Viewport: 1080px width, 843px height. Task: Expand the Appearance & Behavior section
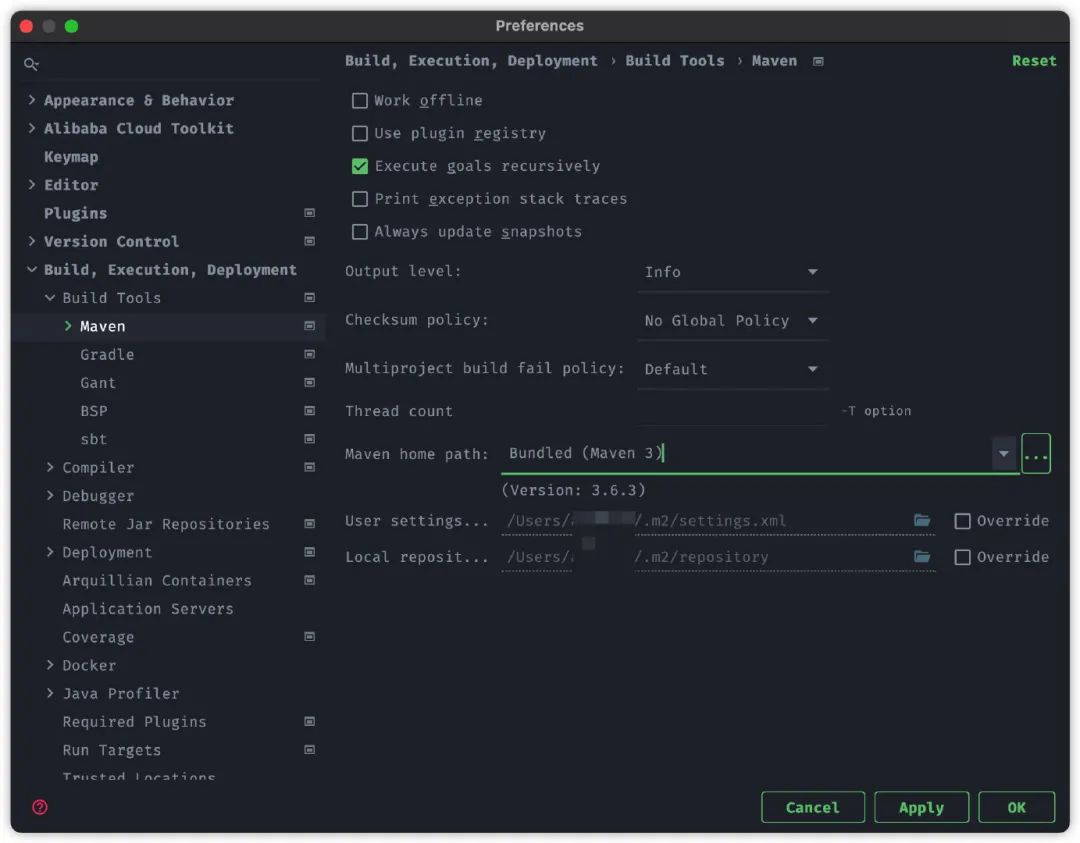coord(32,100)
